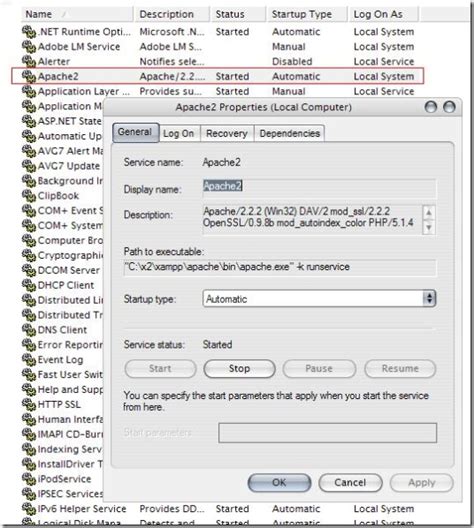The height and width of the screenshot is (528, 474).
Task: Select the Adobe LM Service row name
Action: (79, 47)
